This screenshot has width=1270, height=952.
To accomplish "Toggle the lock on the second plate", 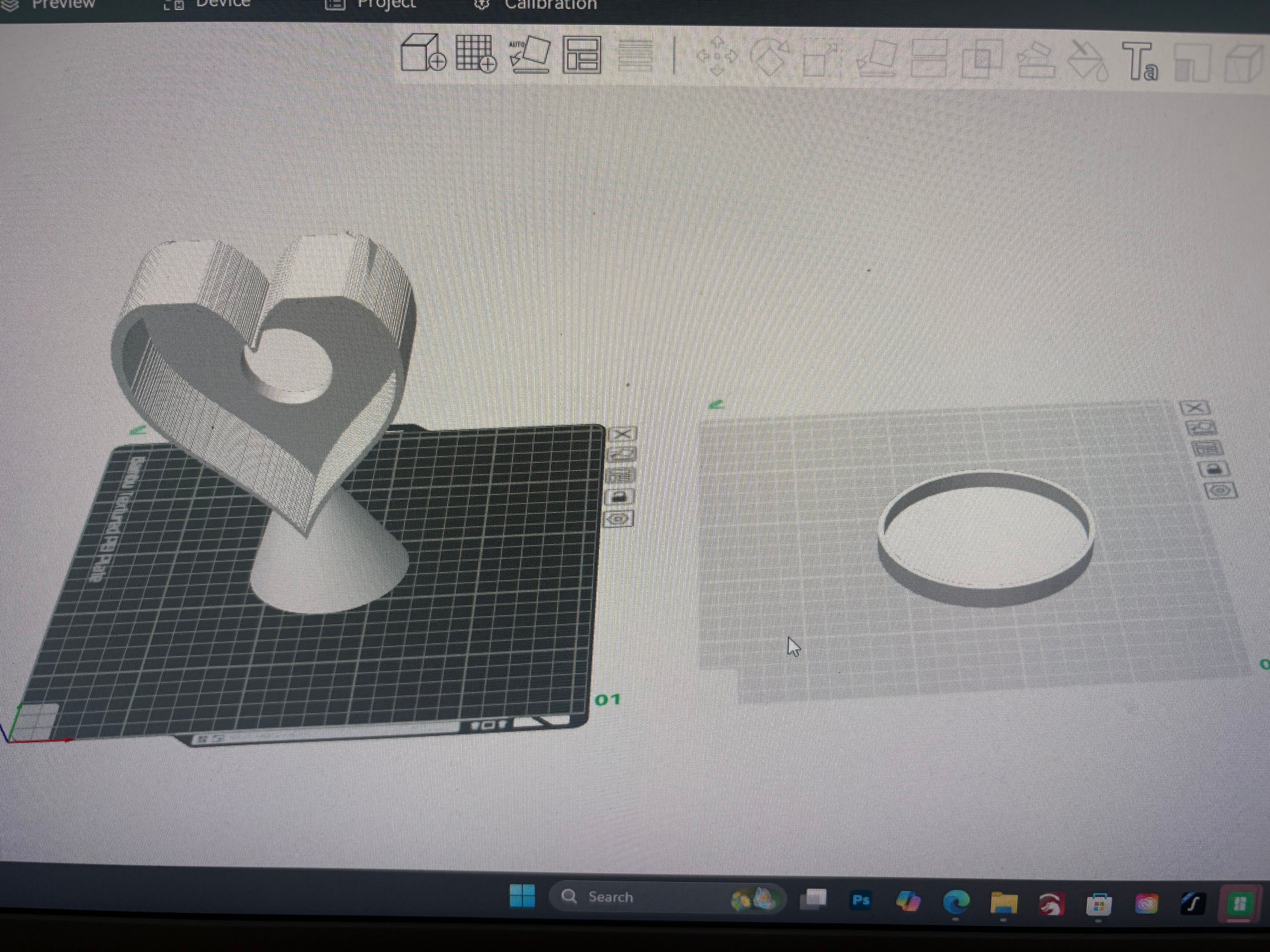I will 1213,469.
